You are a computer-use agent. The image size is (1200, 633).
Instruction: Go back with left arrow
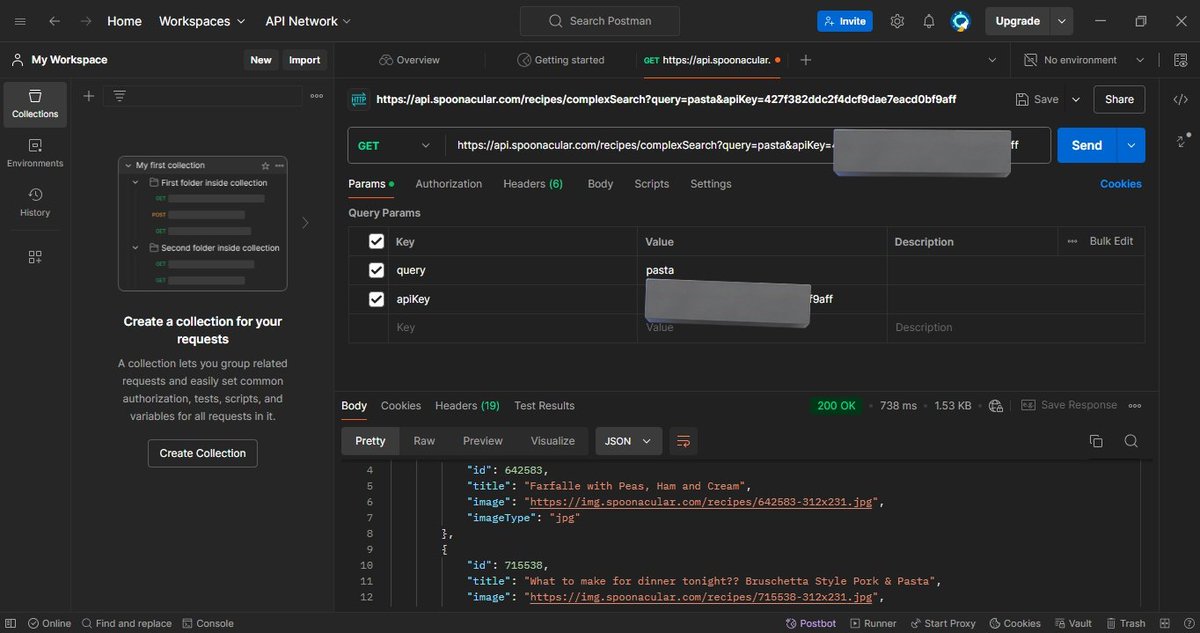click(54, 21)
